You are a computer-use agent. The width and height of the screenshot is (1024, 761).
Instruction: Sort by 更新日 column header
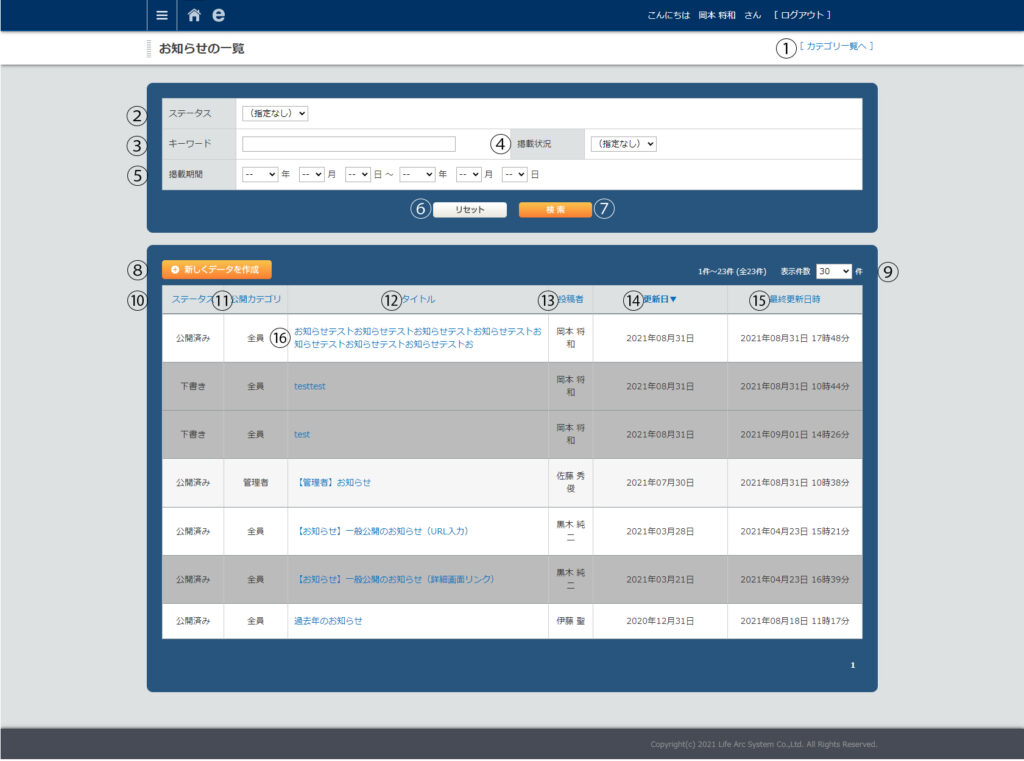click(661, 299)
